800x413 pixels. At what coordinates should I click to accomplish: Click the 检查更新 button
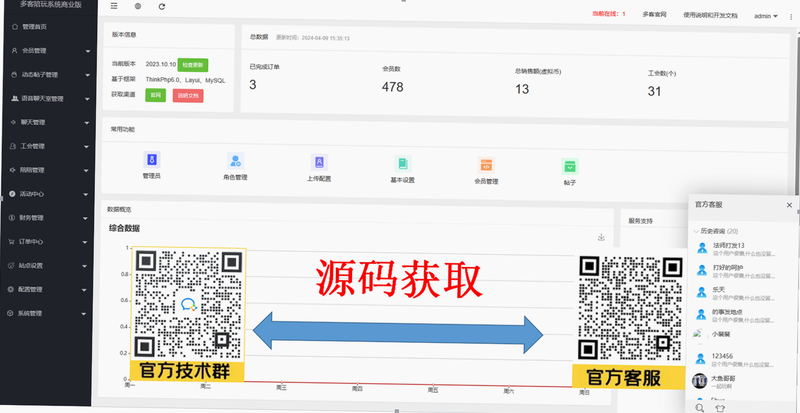(193, 65)
